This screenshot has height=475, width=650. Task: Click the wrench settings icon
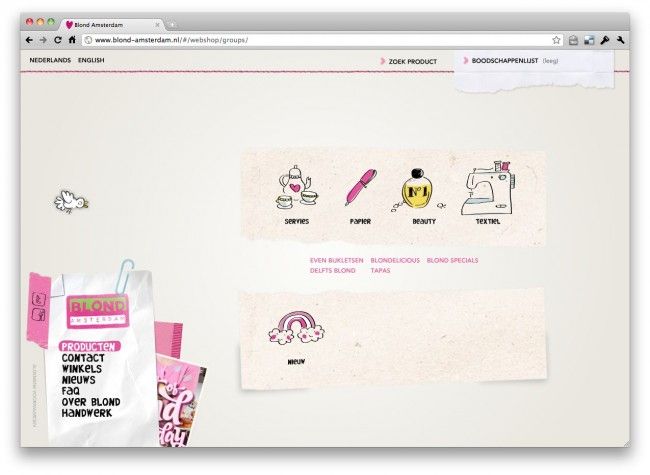point(621,40)
